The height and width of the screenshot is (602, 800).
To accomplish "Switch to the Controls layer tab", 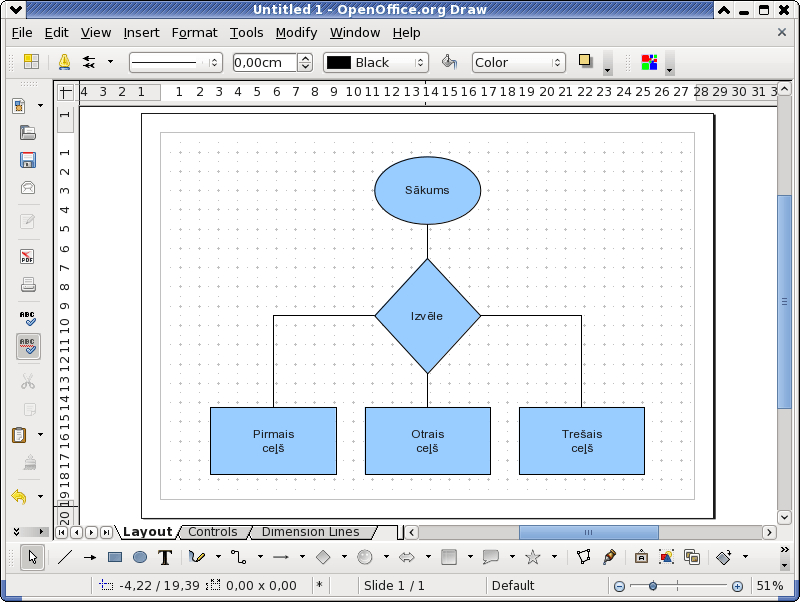I will coord(213,532).
